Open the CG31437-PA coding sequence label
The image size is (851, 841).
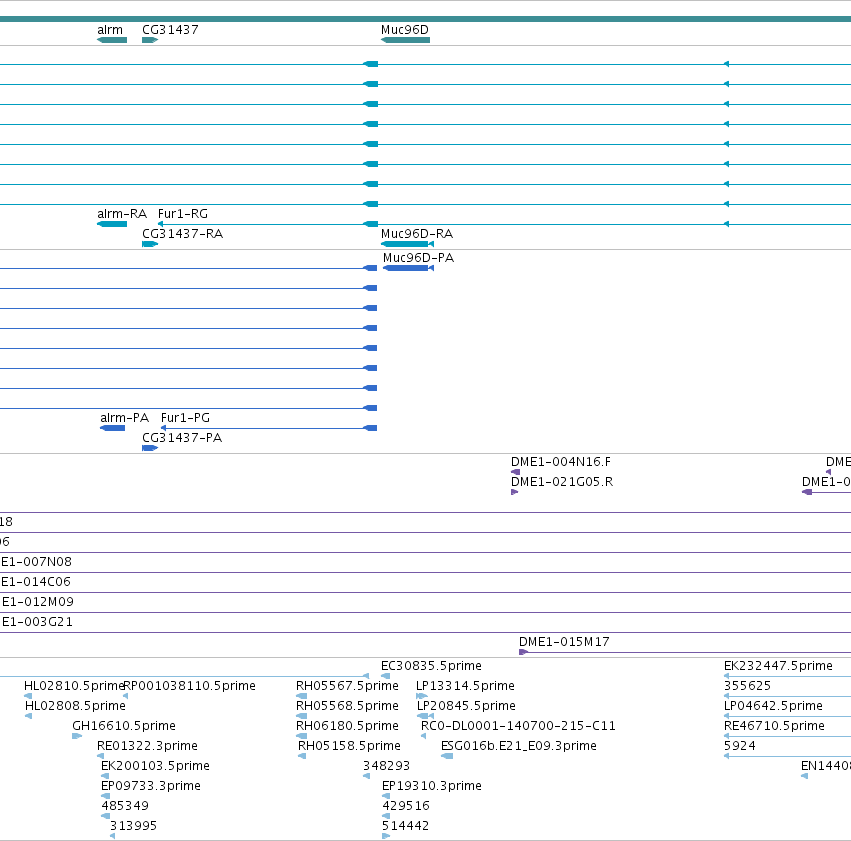pos(182,438)
